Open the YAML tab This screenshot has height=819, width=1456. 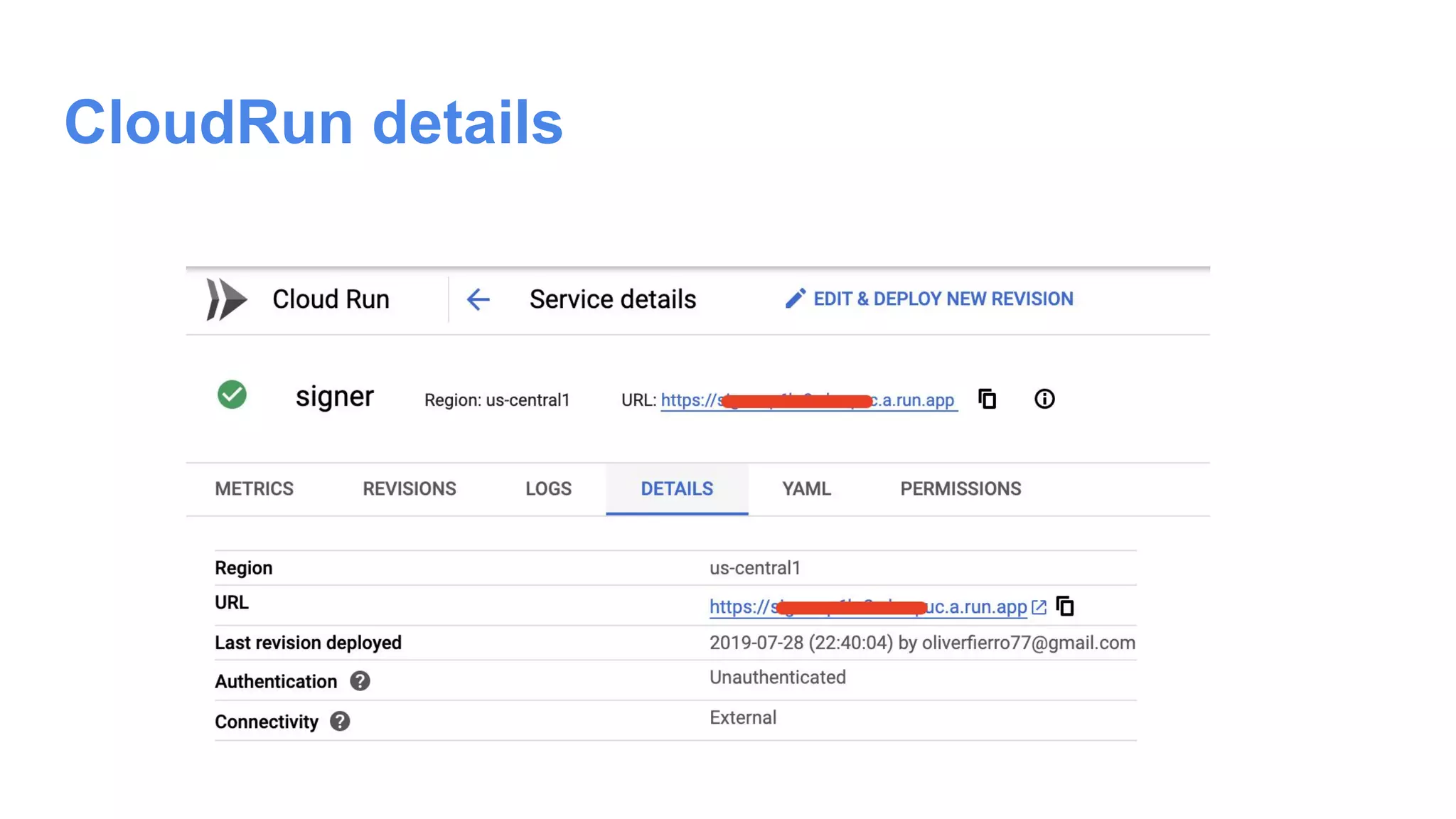tap(806, 489)
